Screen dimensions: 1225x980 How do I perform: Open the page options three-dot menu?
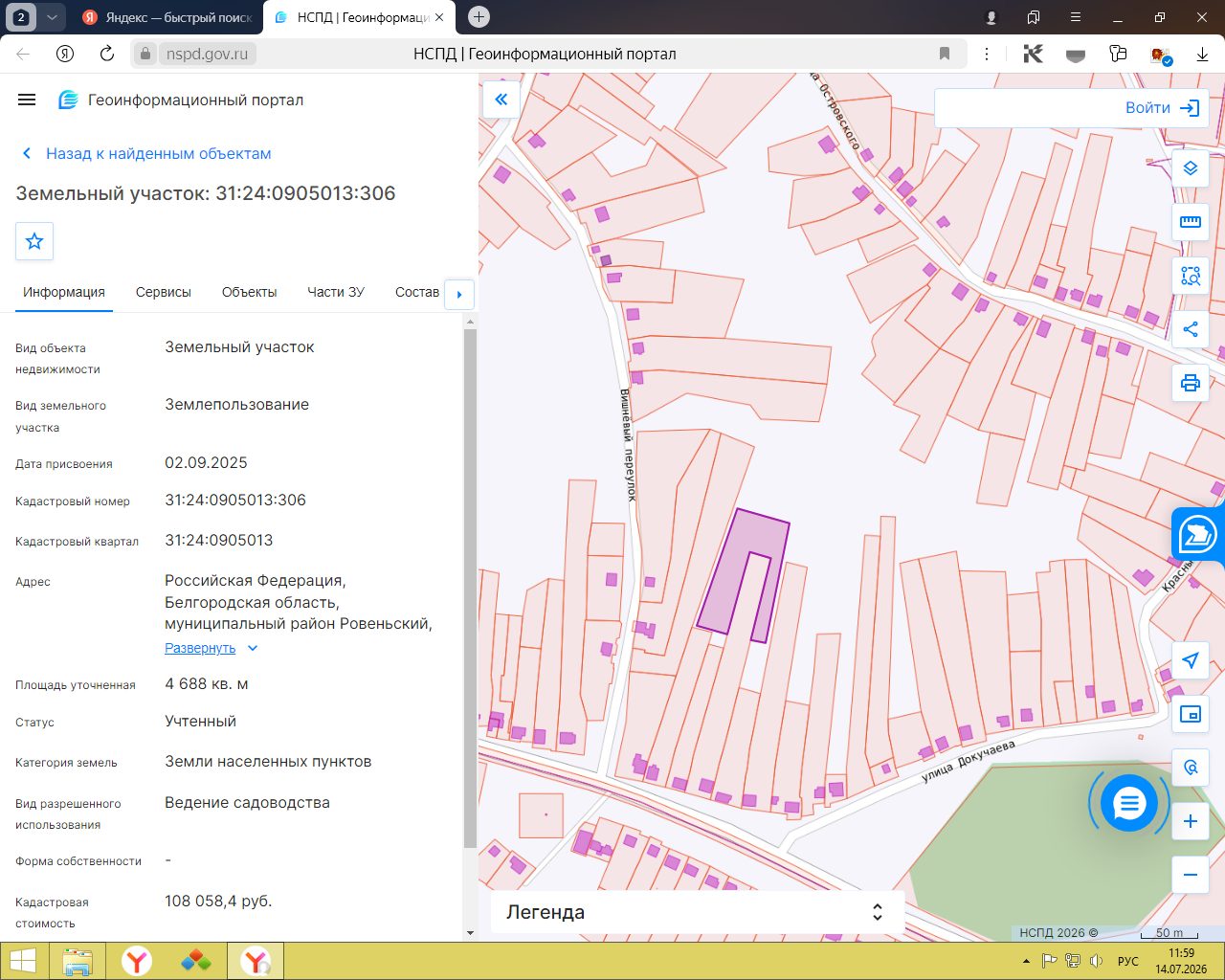coord(987,54)
